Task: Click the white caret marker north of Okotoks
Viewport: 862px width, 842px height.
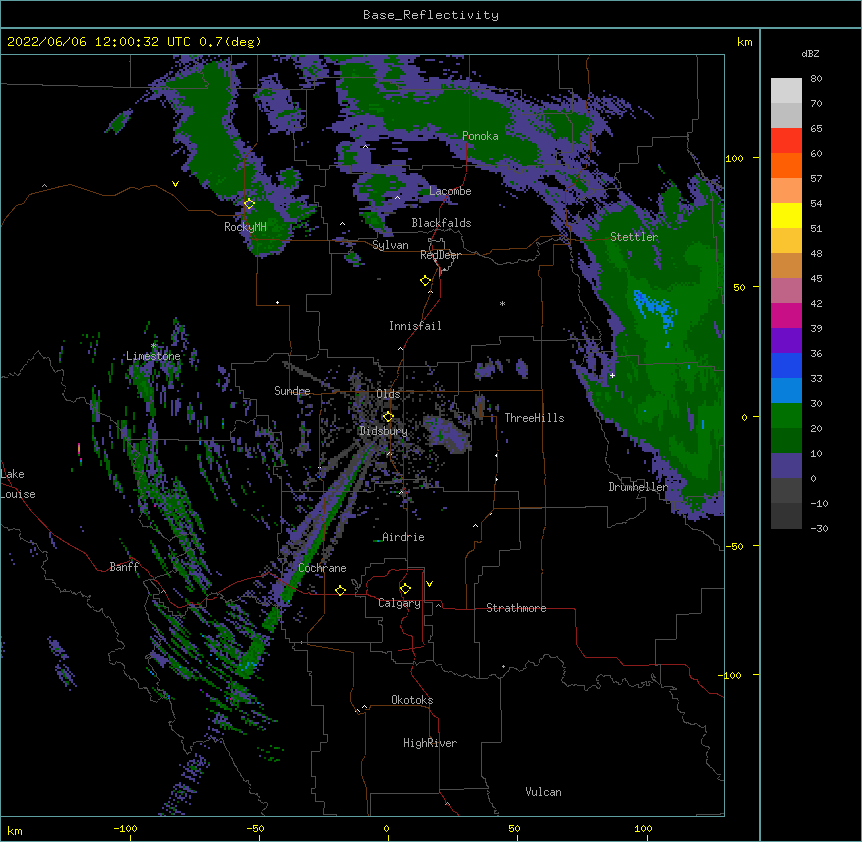Action: pos(364,707)
